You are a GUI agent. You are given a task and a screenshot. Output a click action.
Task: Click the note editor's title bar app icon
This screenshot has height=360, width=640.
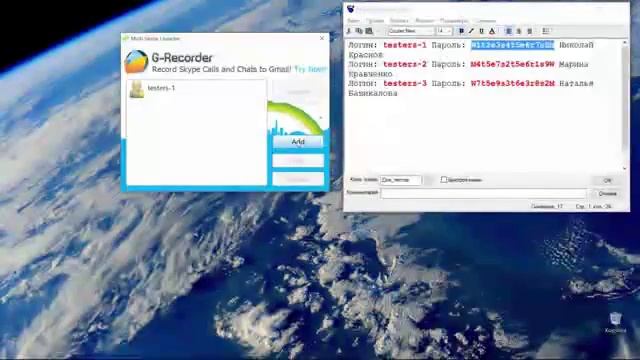tap(351, 9)
